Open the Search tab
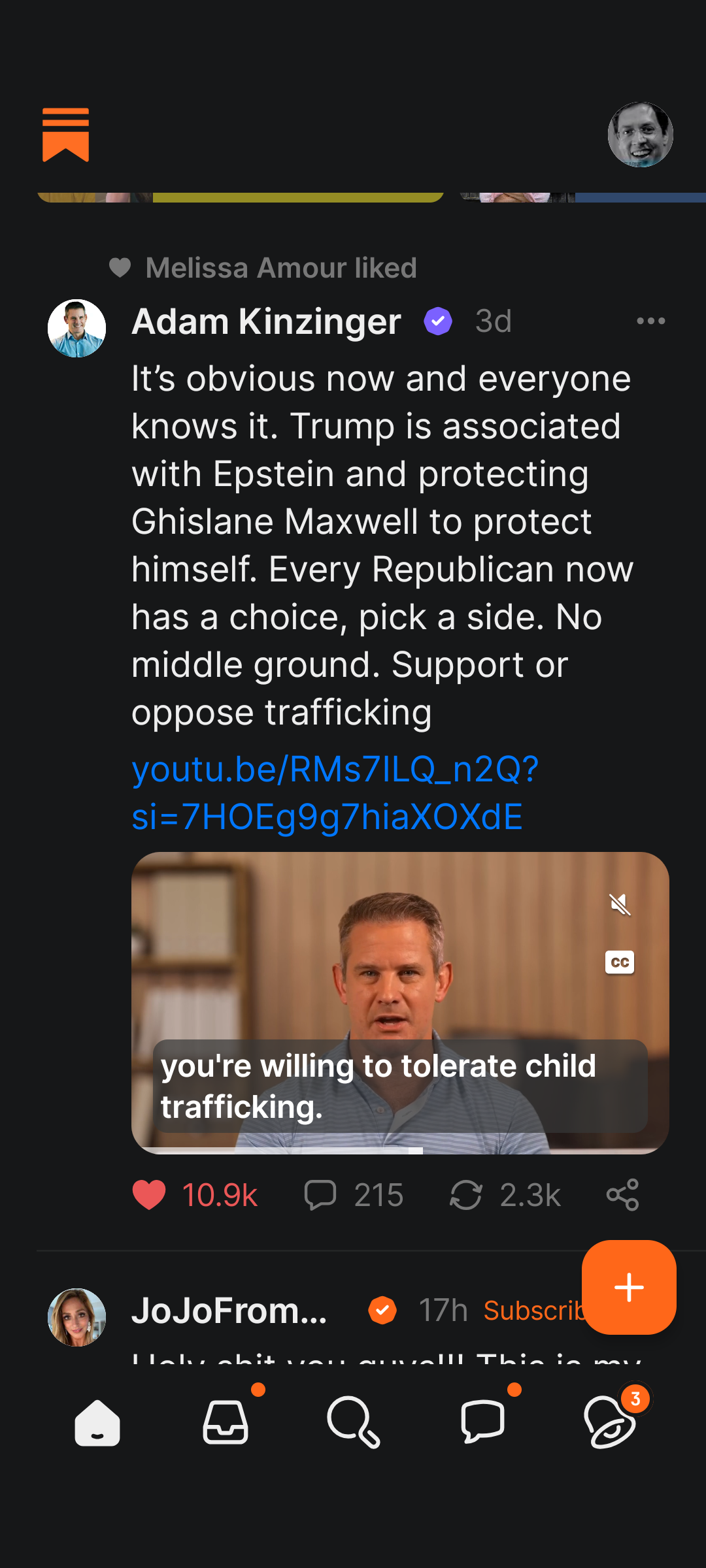 click(353, 1422)
